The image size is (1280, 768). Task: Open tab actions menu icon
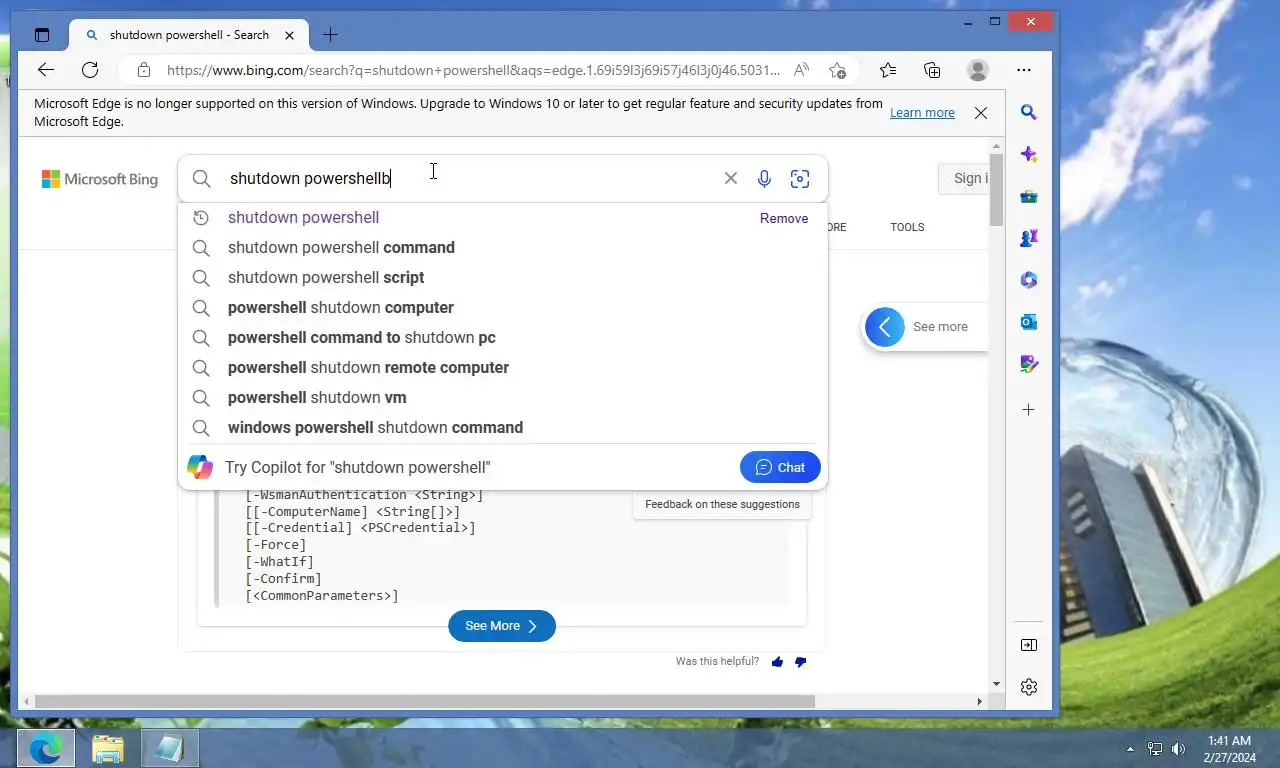[x=41, y=35]
